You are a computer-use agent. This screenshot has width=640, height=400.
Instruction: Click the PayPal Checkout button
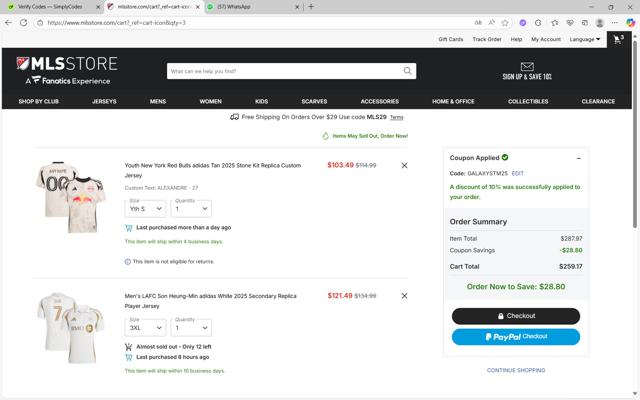tap(515, 337)
